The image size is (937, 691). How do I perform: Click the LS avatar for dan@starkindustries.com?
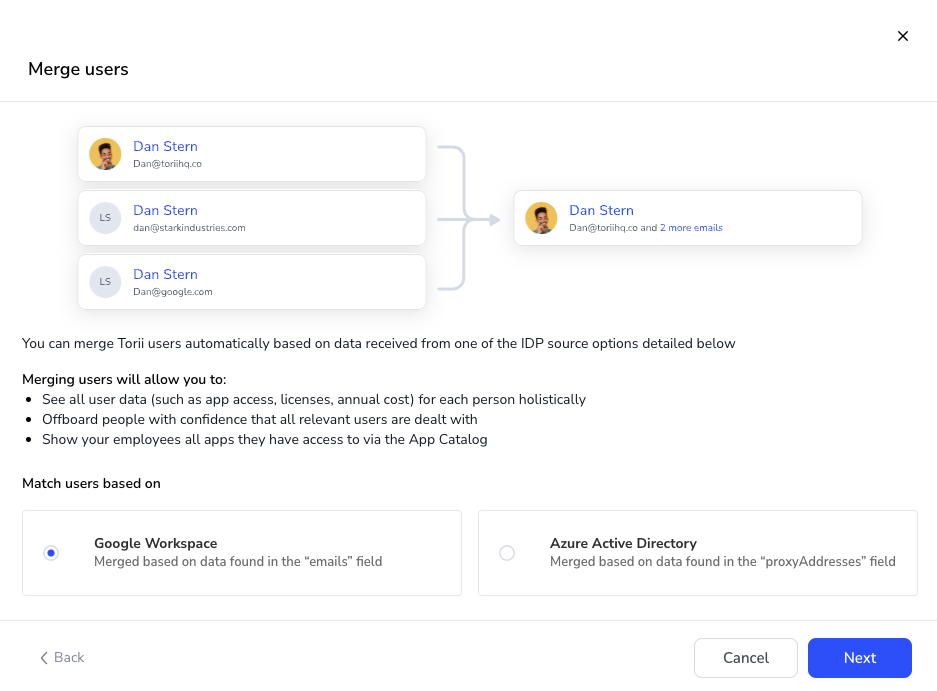[x=105, y=218]
